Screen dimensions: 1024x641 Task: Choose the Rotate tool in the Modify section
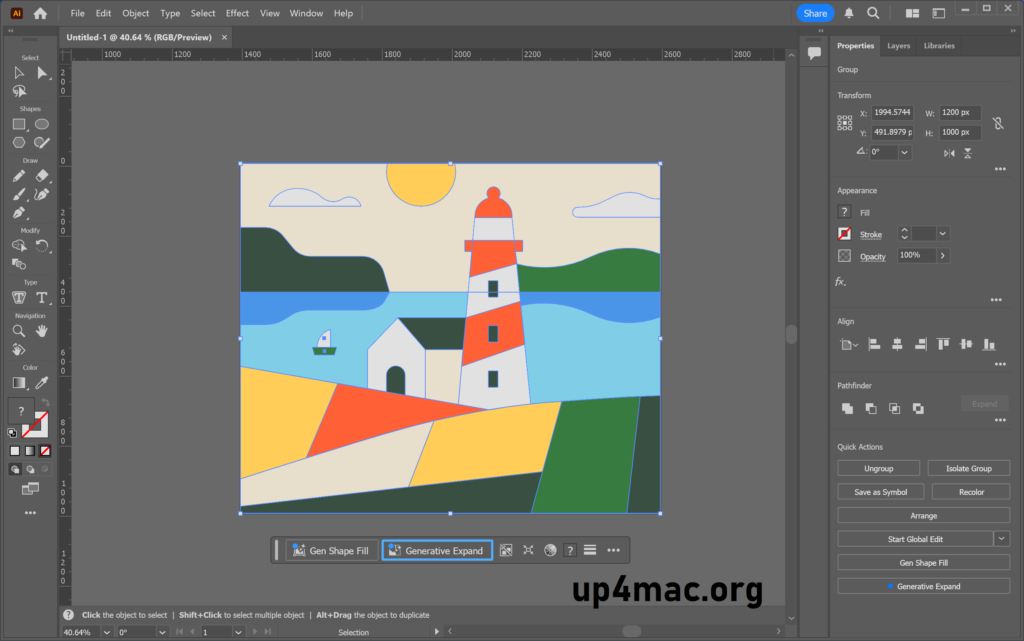(x=41, y=246)
